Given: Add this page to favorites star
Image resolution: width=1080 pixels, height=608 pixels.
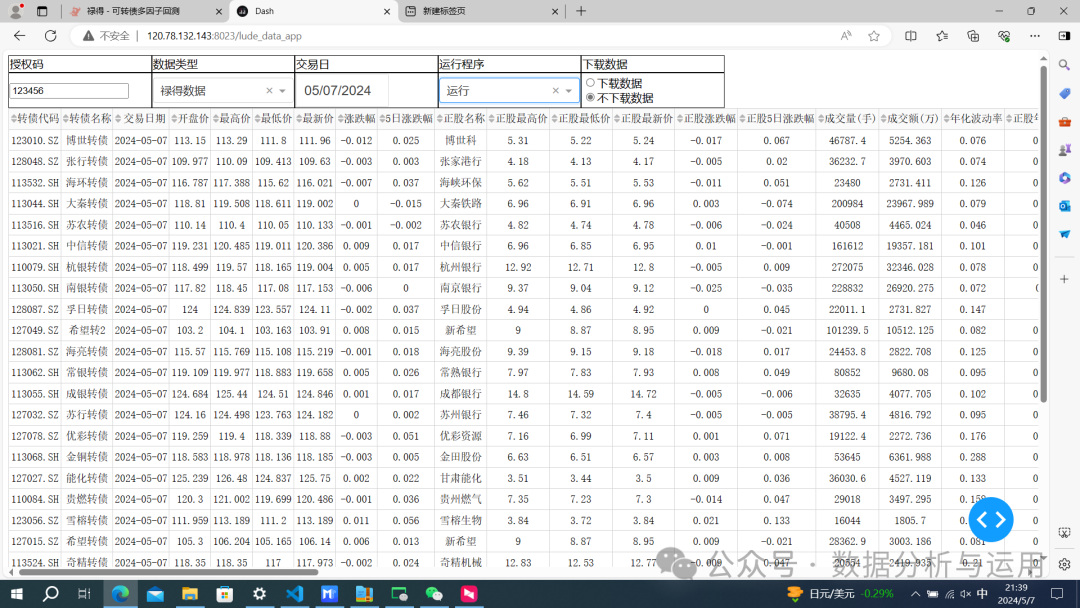Looking at the screenshot, I should [x=874, y=36].
